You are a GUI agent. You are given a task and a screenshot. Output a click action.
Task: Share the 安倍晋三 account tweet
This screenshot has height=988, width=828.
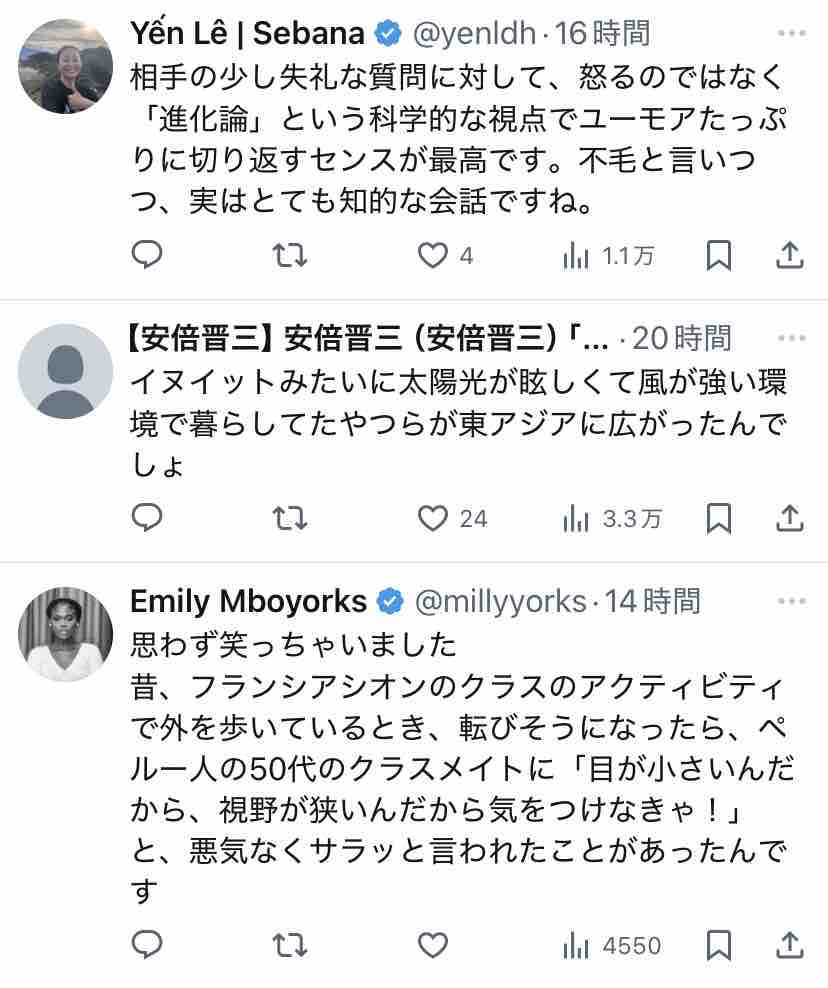790,518
